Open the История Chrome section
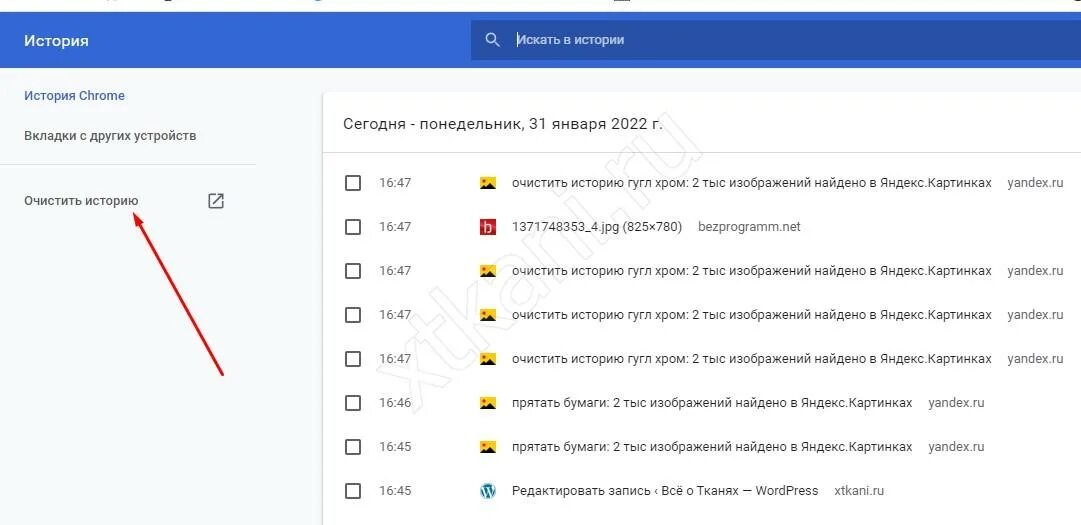Image resolution: width=1081 pixels, height=525 pixels. point(74,96)
